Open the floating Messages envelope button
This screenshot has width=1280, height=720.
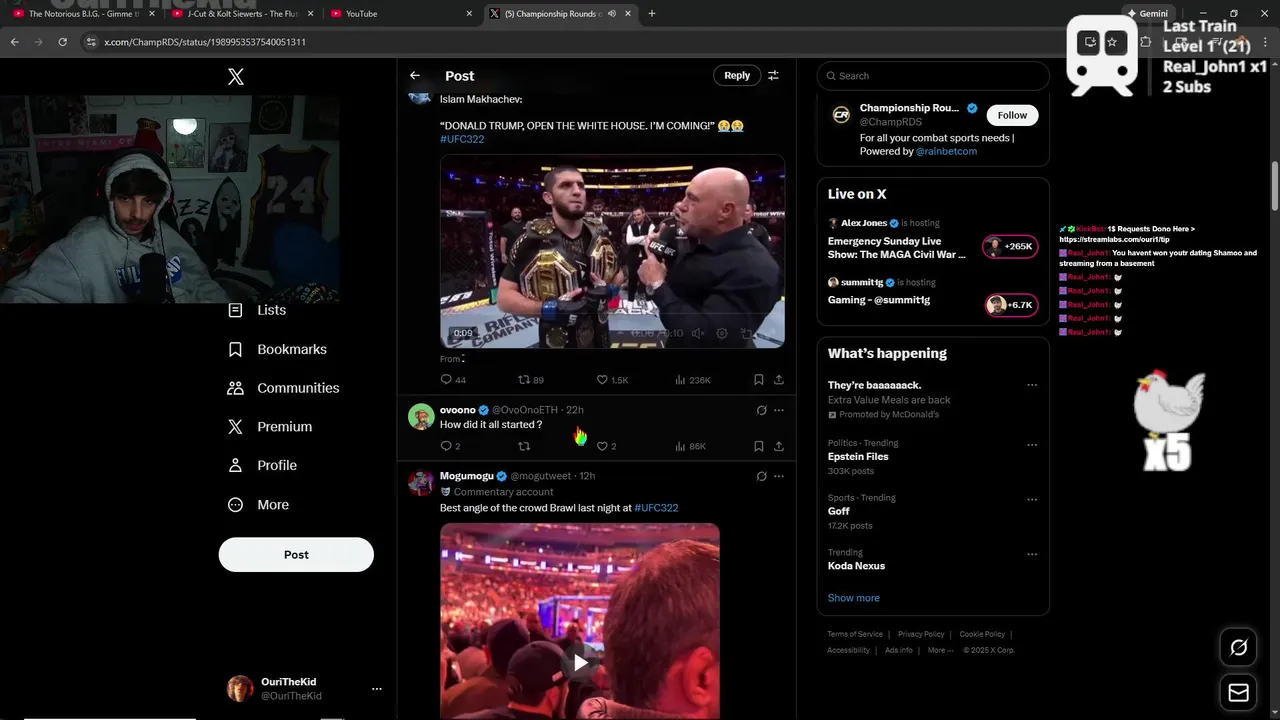point(1238,693)
